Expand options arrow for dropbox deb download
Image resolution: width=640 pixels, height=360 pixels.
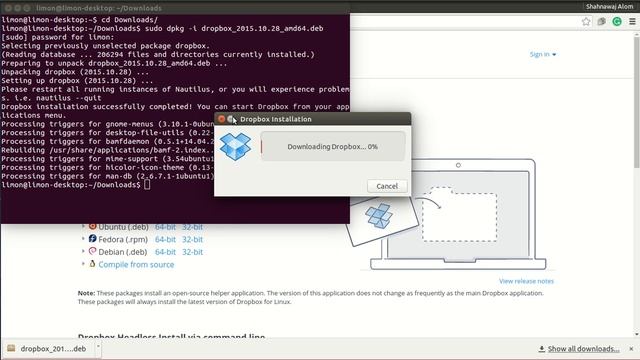tap(98, 348)
